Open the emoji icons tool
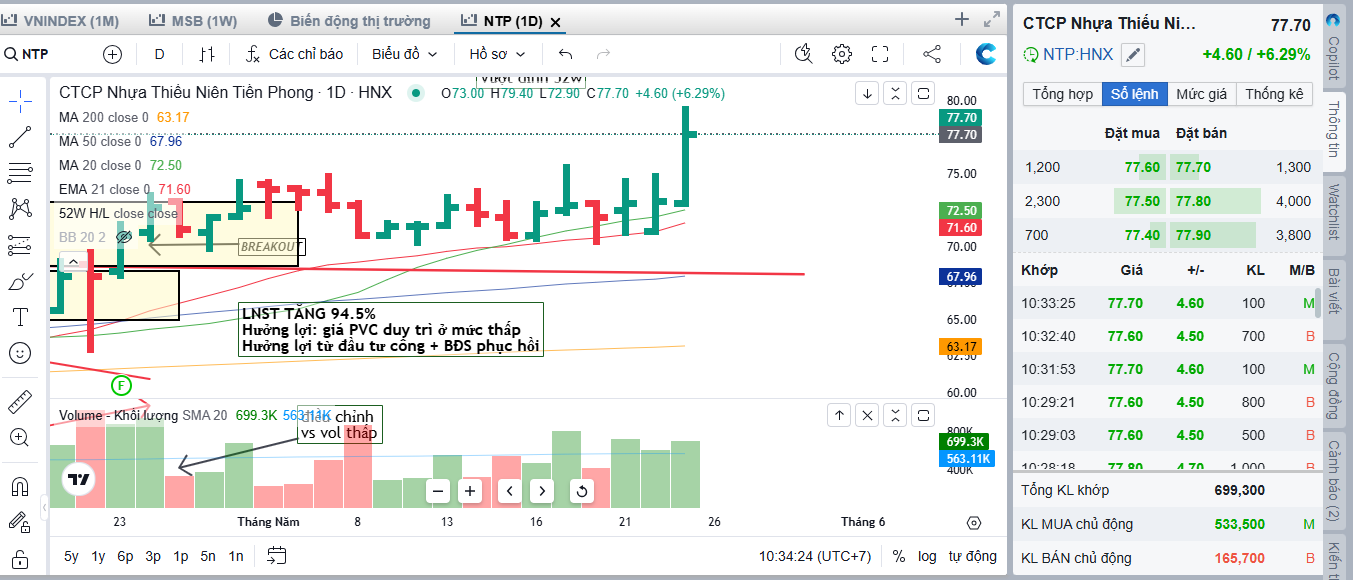Image resolution: width=1353 pixels, height=580 pixels. pos(20,352)
